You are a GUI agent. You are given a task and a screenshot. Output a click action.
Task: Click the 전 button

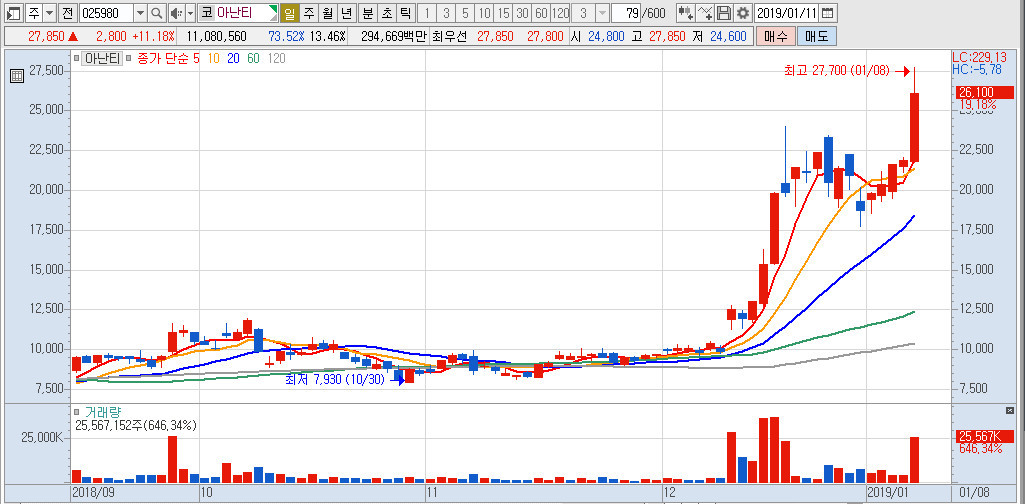67,12
